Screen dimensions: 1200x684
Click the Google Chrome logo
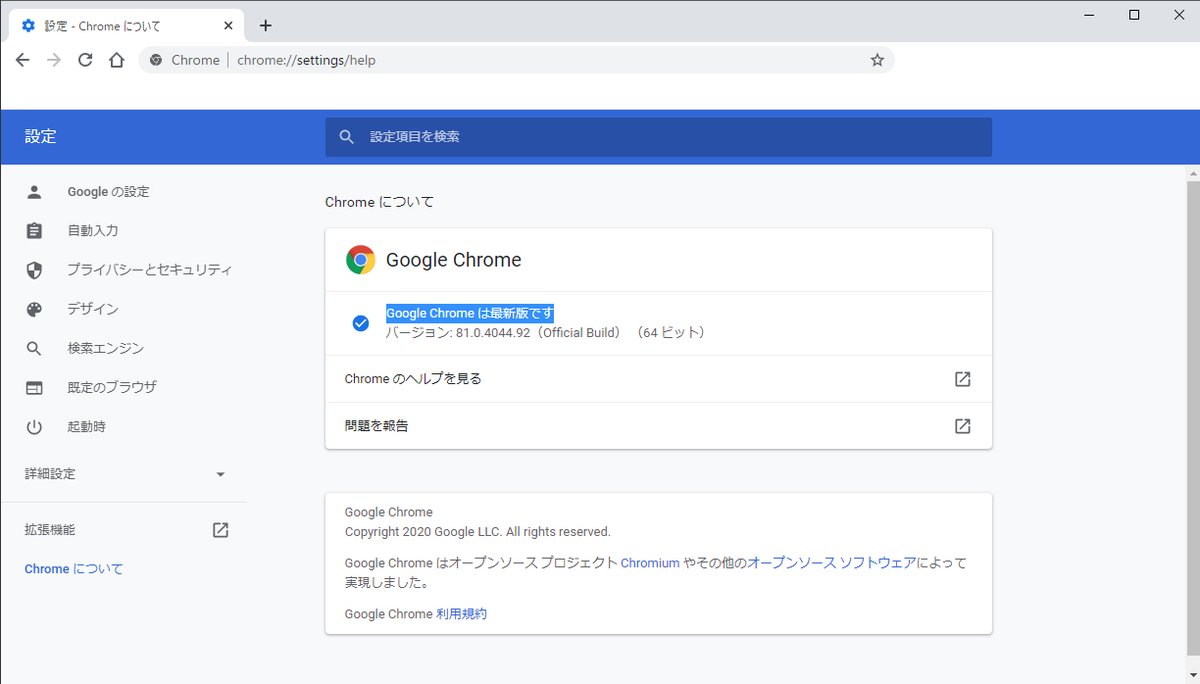(x=360, y=260)
